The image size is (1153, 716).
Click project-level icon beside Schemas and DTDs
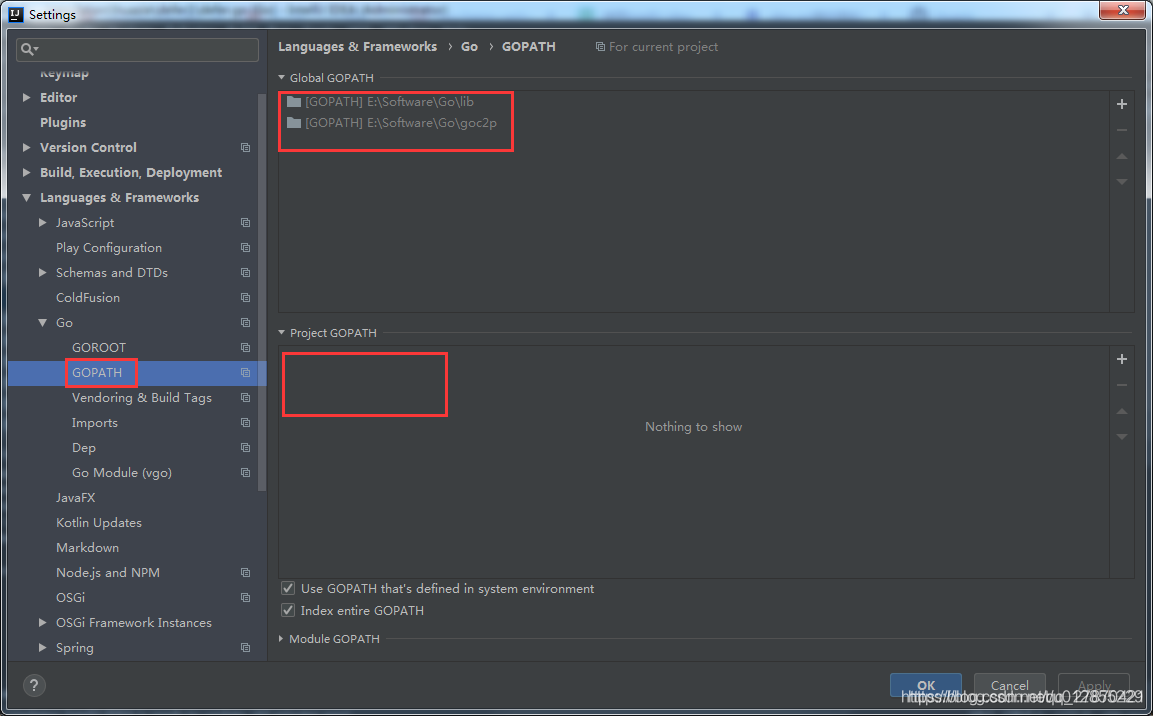pyautogui.click(x=246, y=273)
